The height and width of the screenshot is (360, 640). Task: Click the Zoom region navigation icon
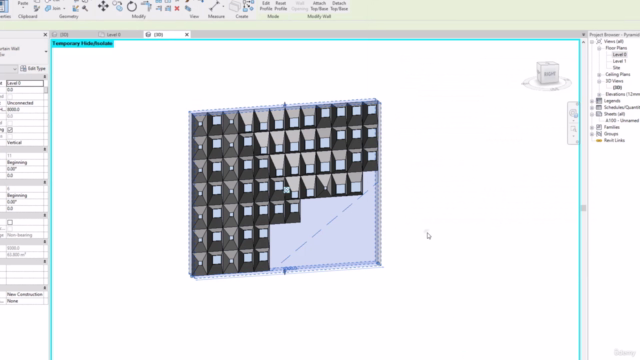[x=573, y=129]
